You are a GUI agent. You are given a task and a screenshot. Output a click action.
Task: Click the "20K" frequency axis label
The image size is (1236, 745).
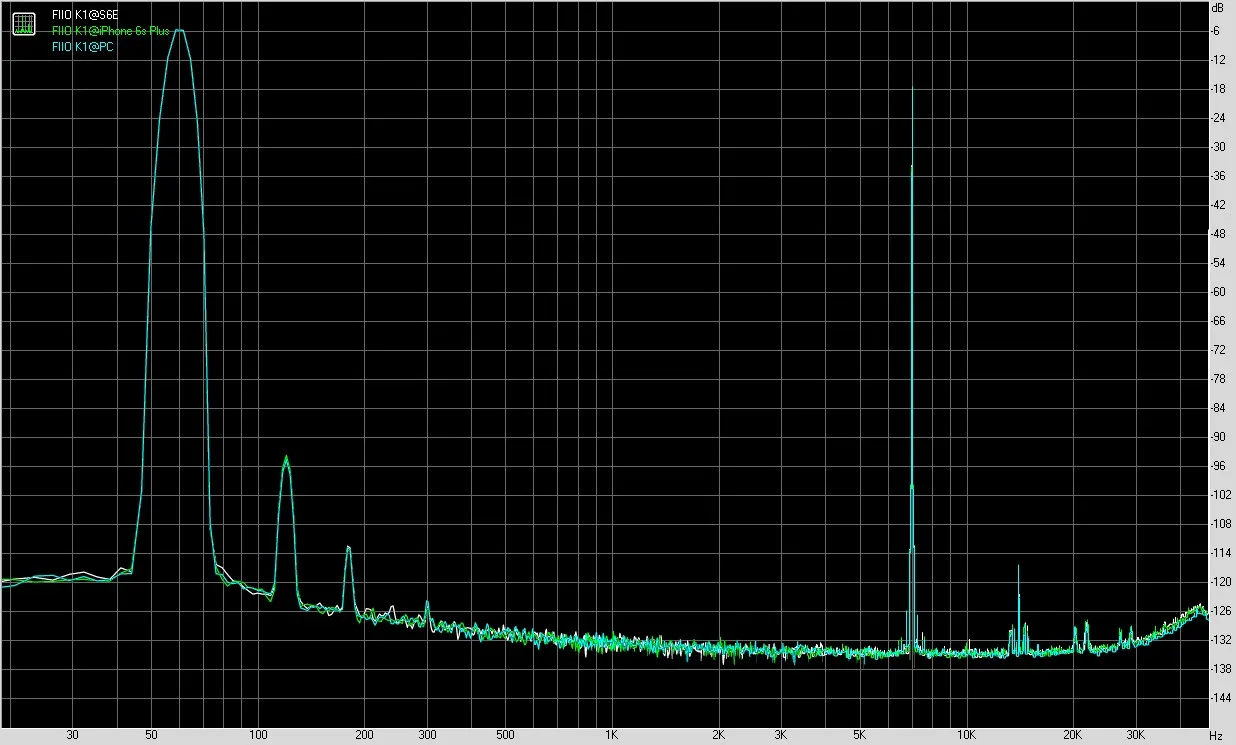coord(1073,735)
